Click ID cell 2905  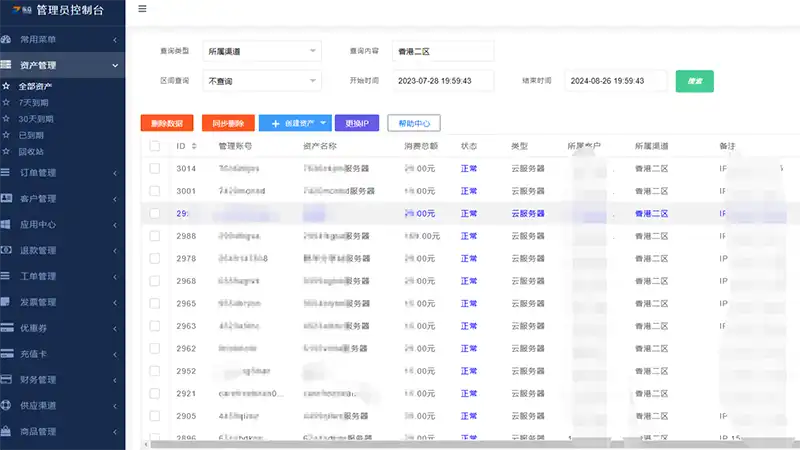186,416
